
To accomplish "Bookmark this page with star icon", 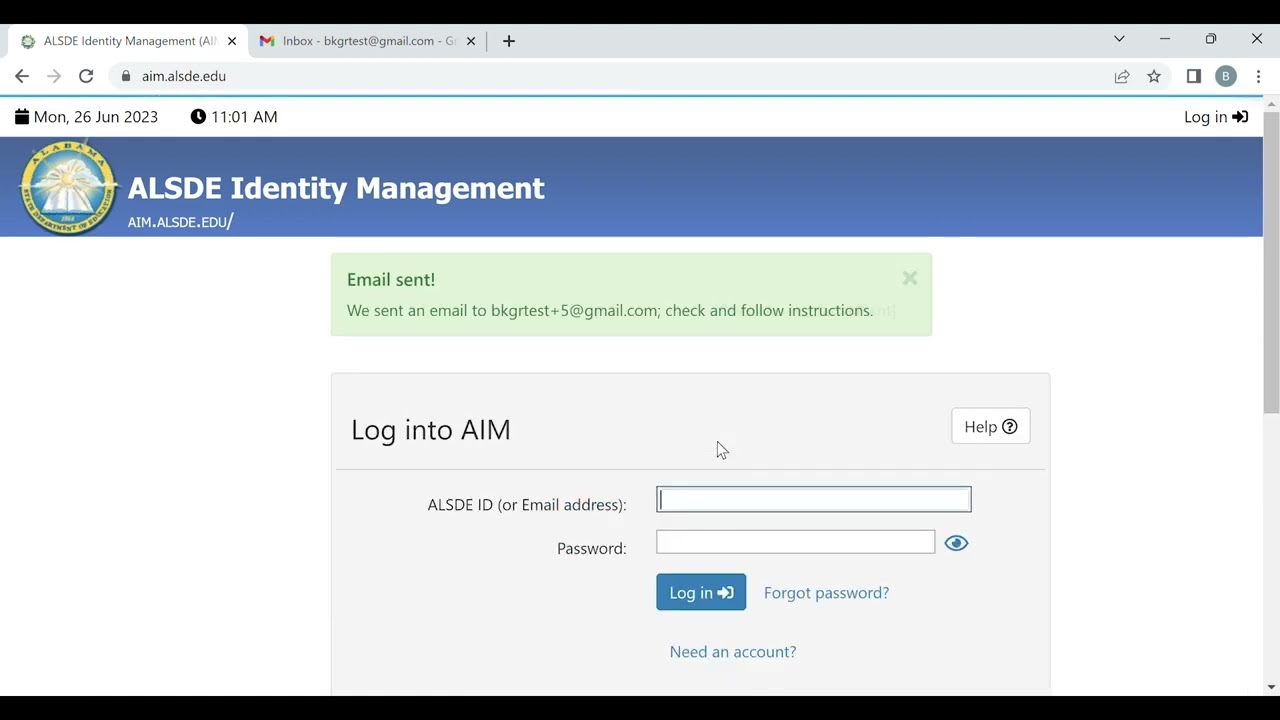I will pyautogui.click(x=1154, y=76).
